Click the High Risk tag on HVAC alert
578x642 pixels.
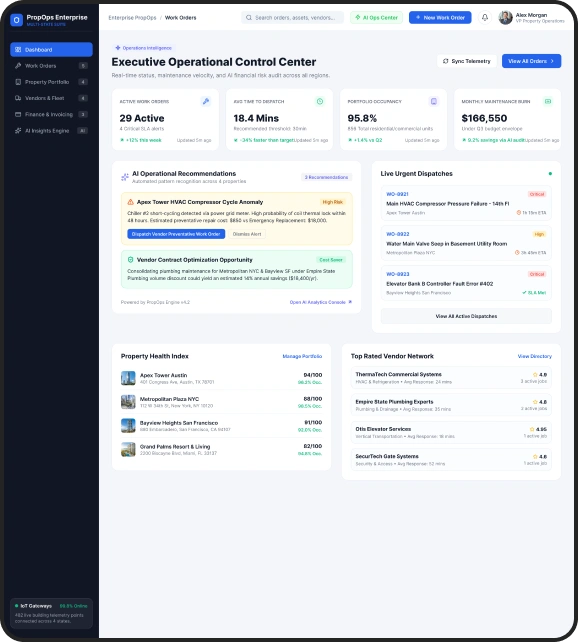point(332,202)
